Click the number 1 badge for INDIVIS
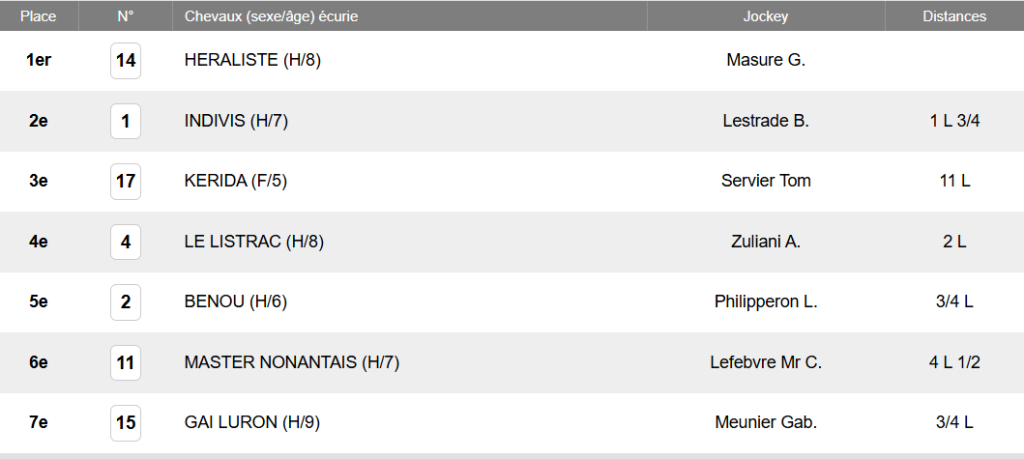Viewport: 1024px width, 459px height. click(x=125, y=121)
